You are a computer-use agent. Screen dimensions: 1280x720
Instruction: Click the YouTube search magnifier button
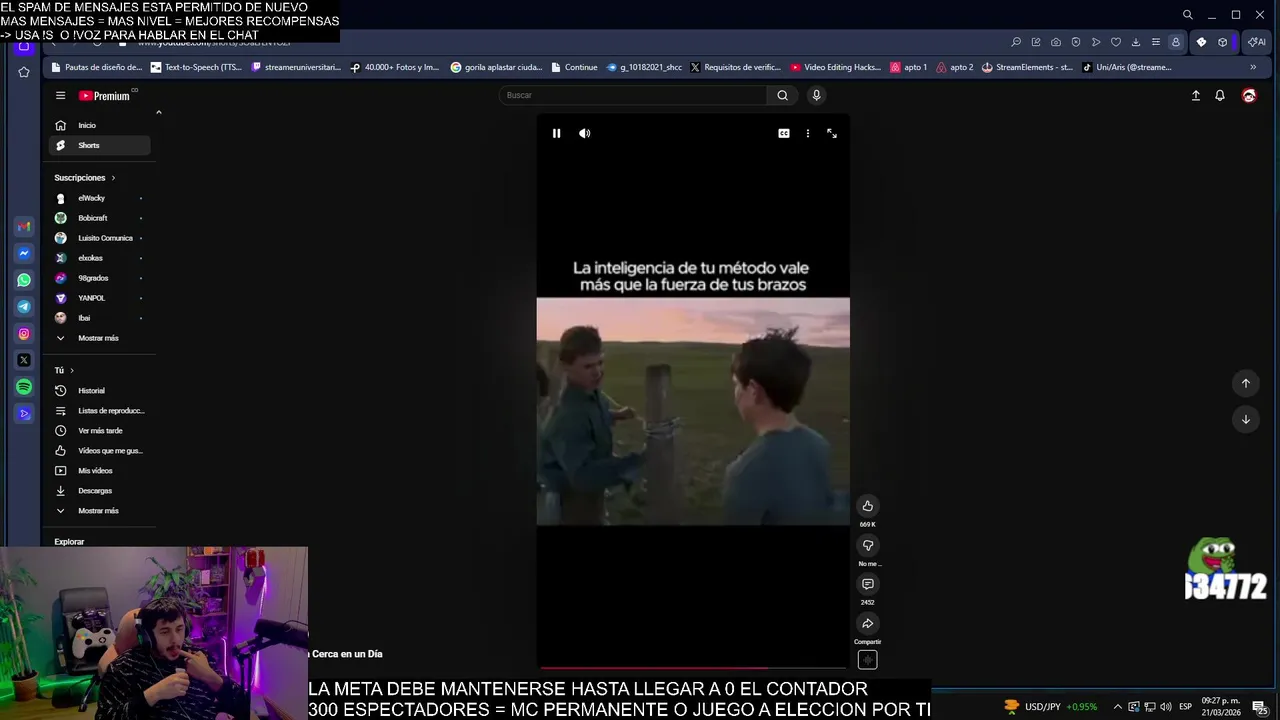pyautogui.click(x=783, y=95)
